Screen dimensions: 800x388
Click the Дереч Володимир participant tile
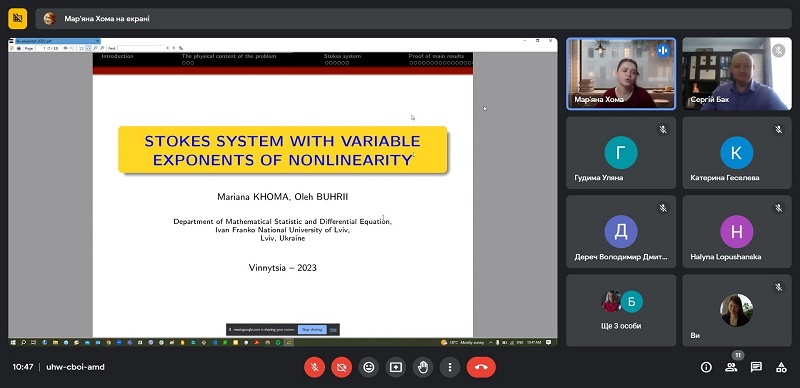(x=621, y=232)
